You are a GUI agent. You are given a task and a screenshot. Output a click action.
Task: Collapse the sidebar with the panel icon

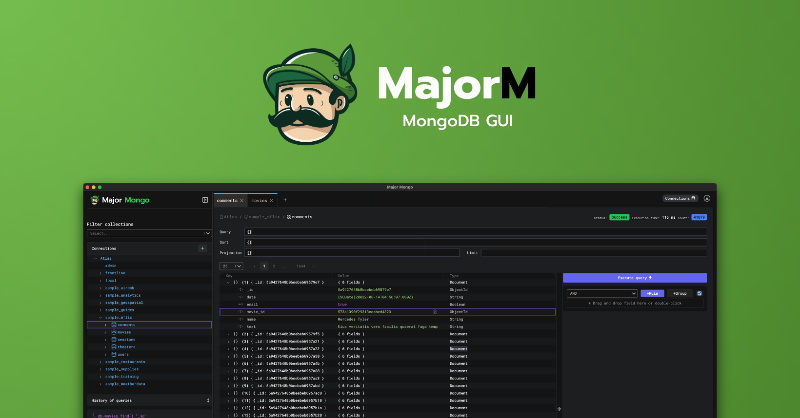tap(205, 200)
